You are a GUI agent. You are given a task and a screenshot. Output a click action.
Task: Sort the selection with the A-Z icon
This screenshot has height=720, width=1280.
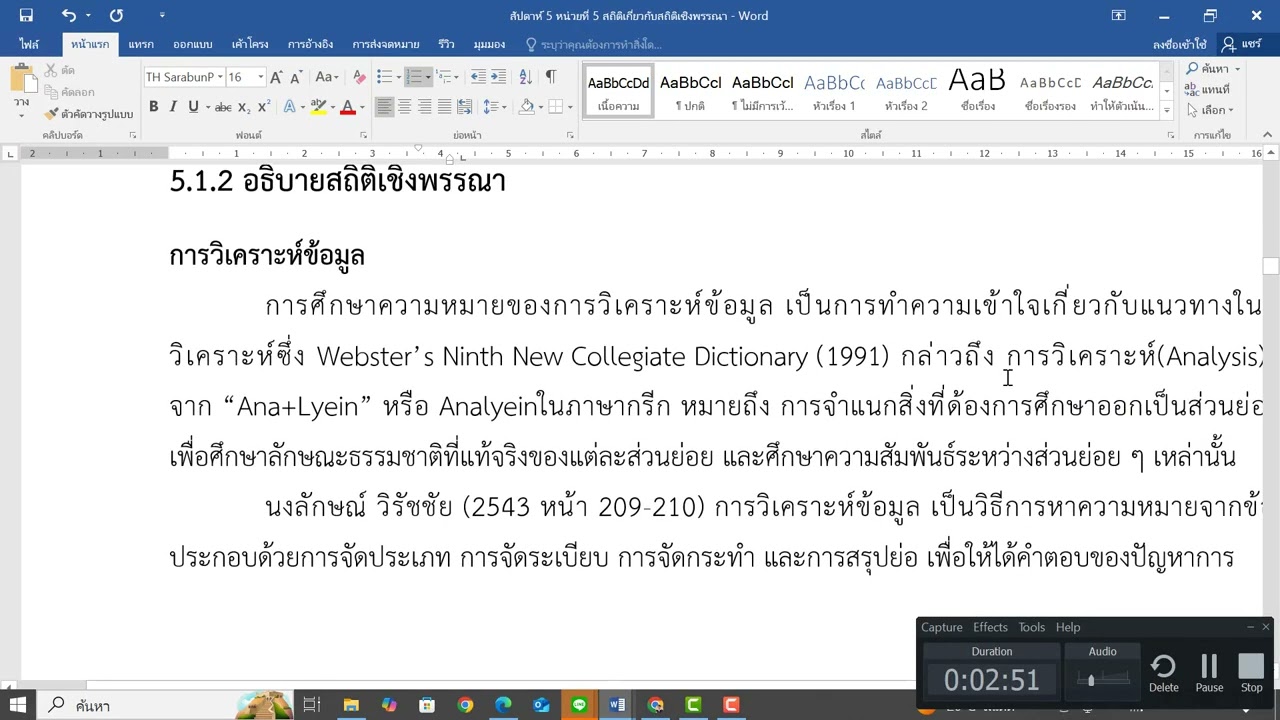pyautogui.click(x=524, y=77)
